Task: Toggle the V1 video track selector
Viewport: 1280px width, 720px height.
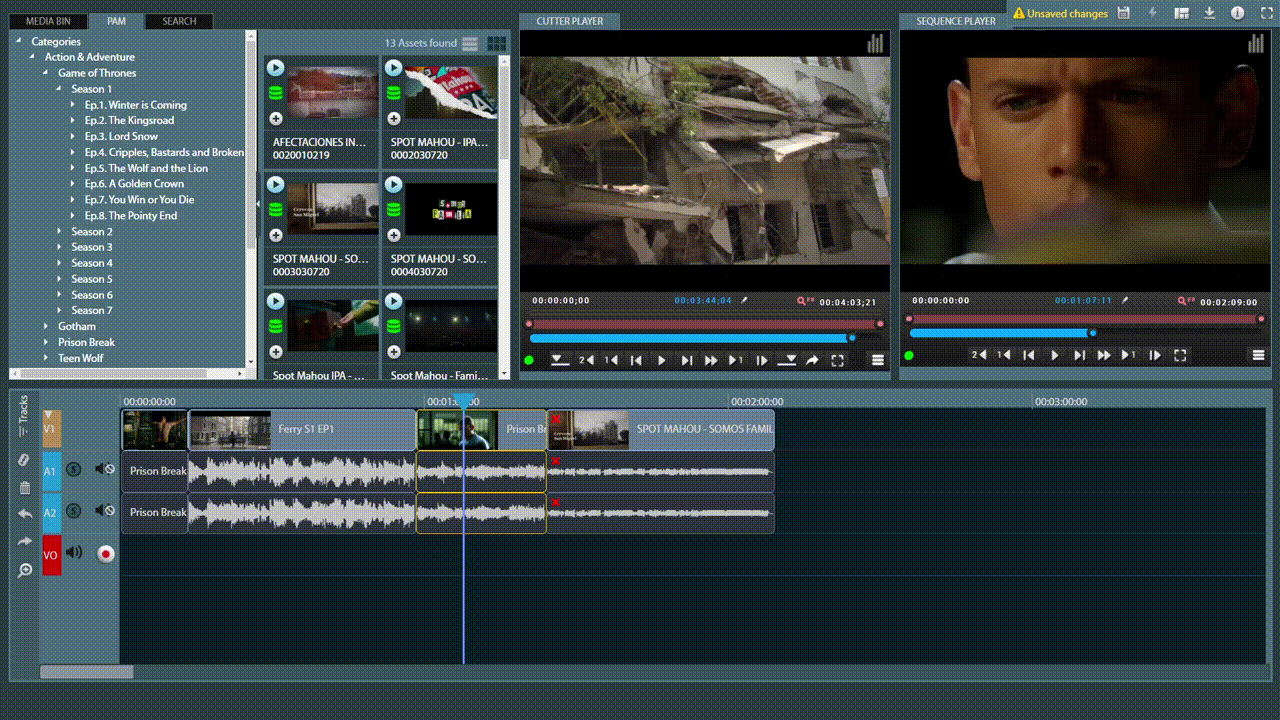Action: tap(51, 428)
